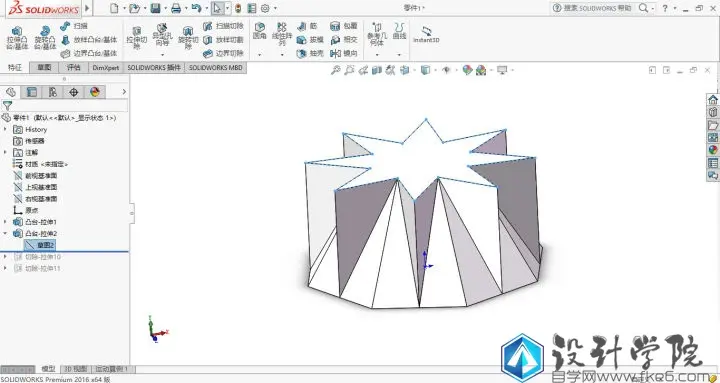Open Reference Geometry (参考几何体) tool

point(377,34)
